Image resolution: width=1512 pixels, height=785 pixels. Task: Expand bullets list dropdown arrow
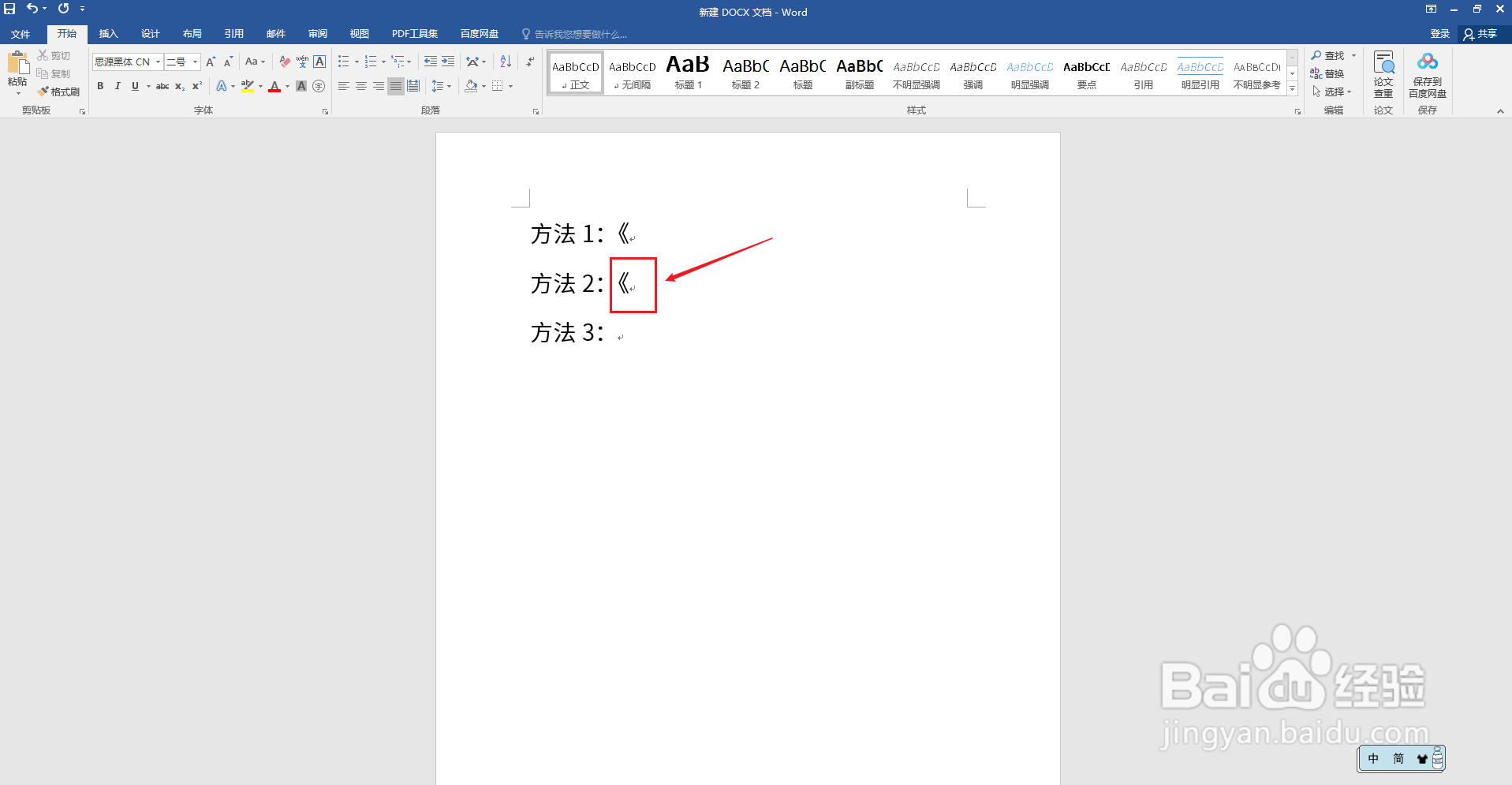point(357,62)
